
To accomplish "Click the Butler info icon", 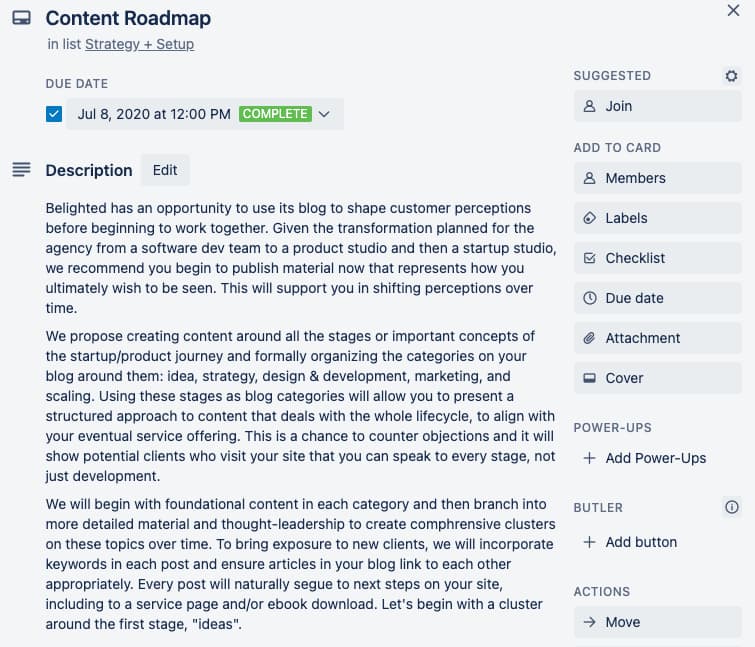I will [731, 508].
